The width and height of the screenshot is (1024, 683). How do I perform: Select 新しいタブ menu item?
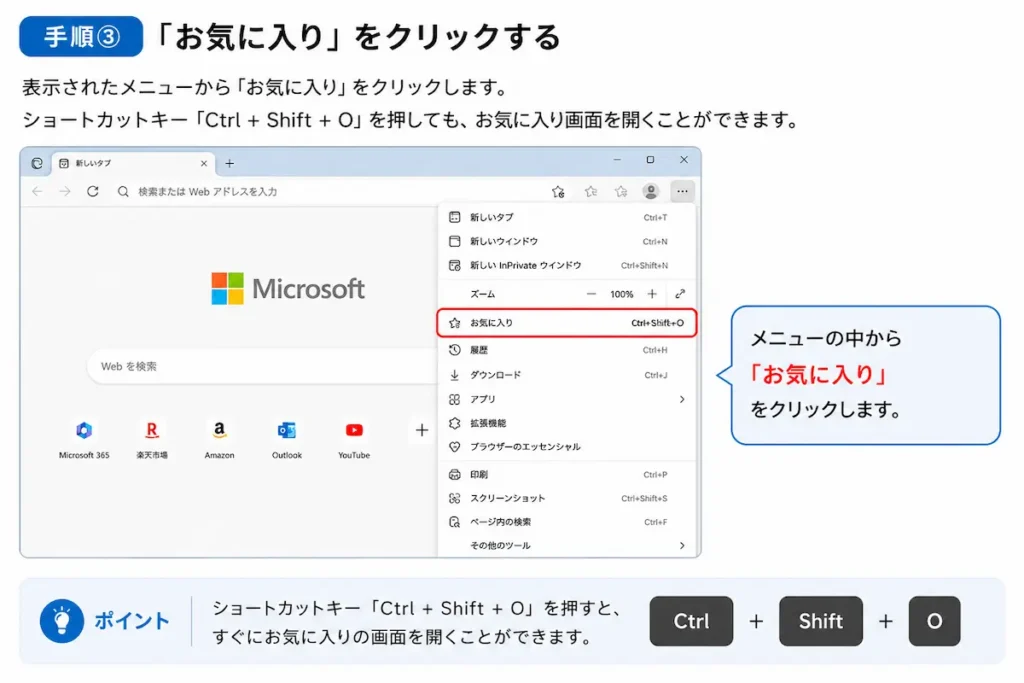(567, 217)
